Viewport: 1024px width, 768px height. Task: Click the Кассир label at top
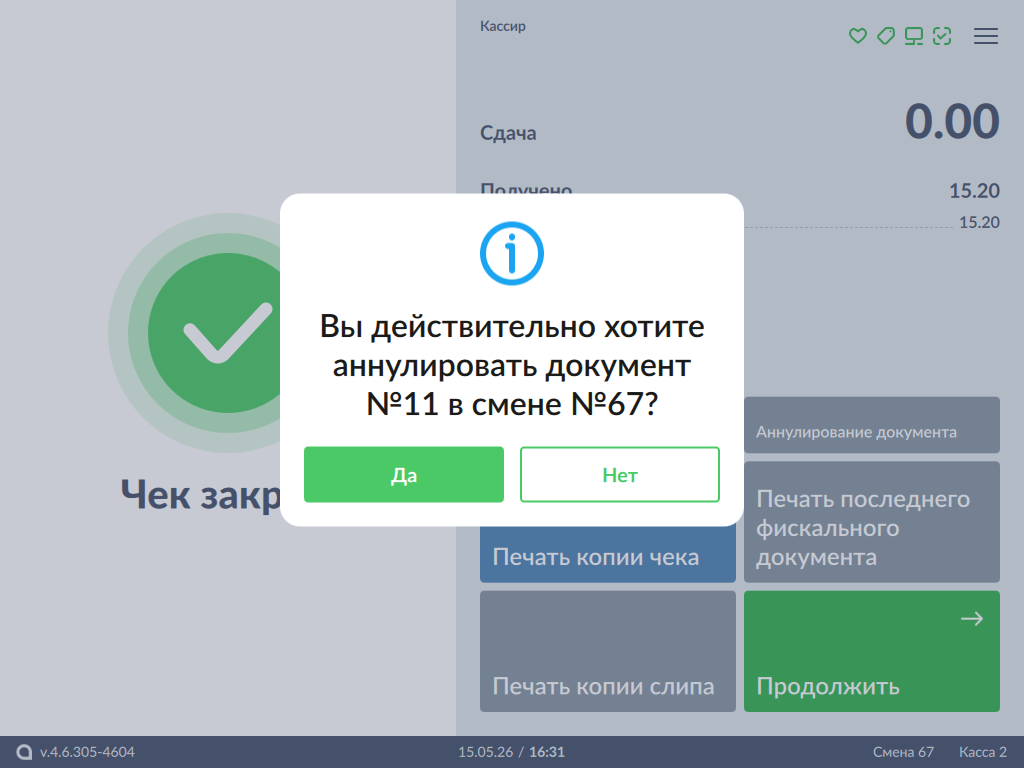point(503,26)
